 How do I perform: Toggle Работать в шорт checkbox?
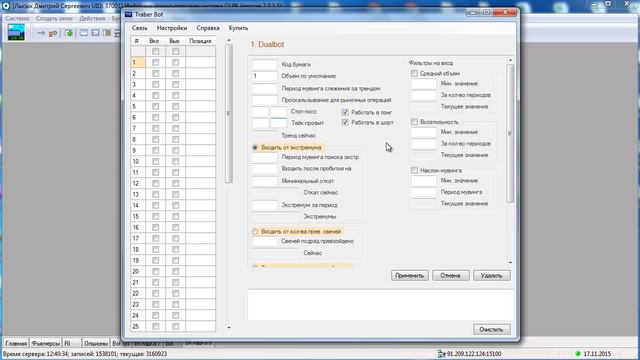(345, 122)
